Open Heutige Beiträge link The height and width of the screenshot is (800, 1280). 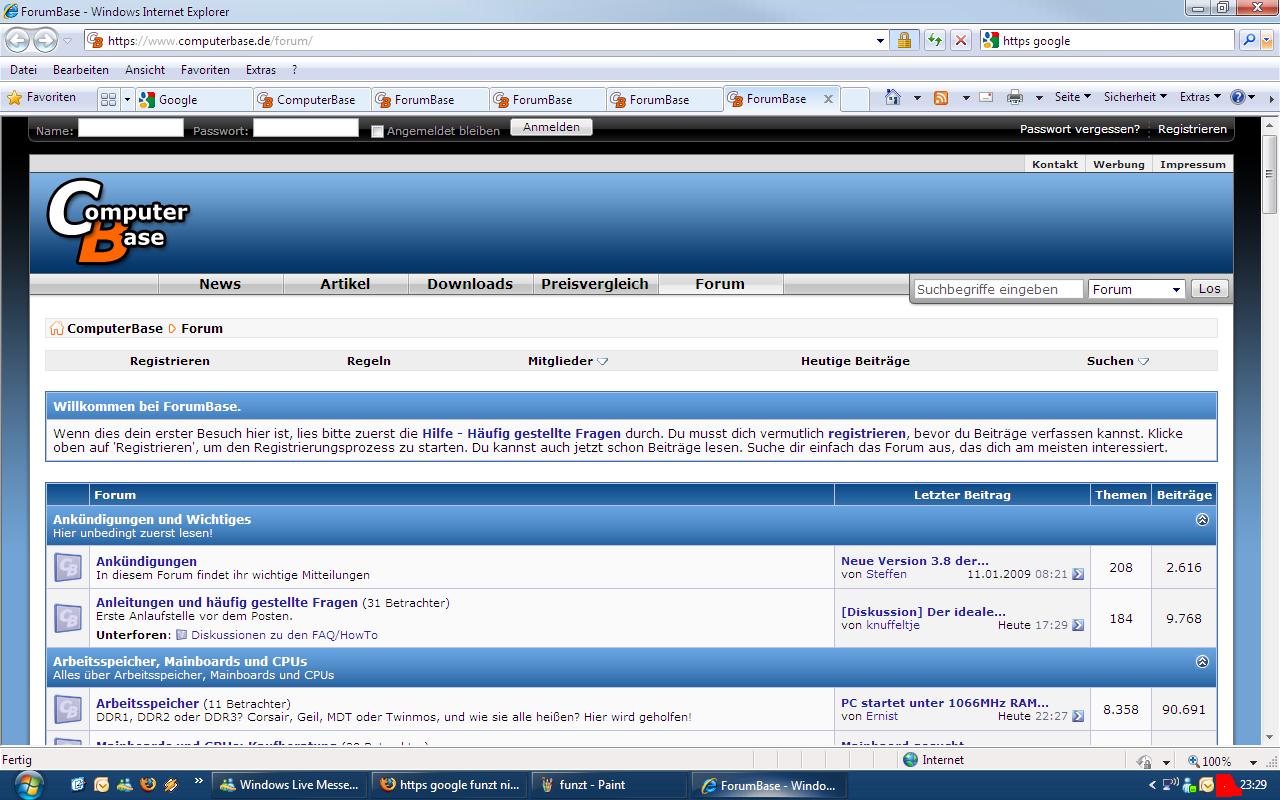tap(856, 361)
